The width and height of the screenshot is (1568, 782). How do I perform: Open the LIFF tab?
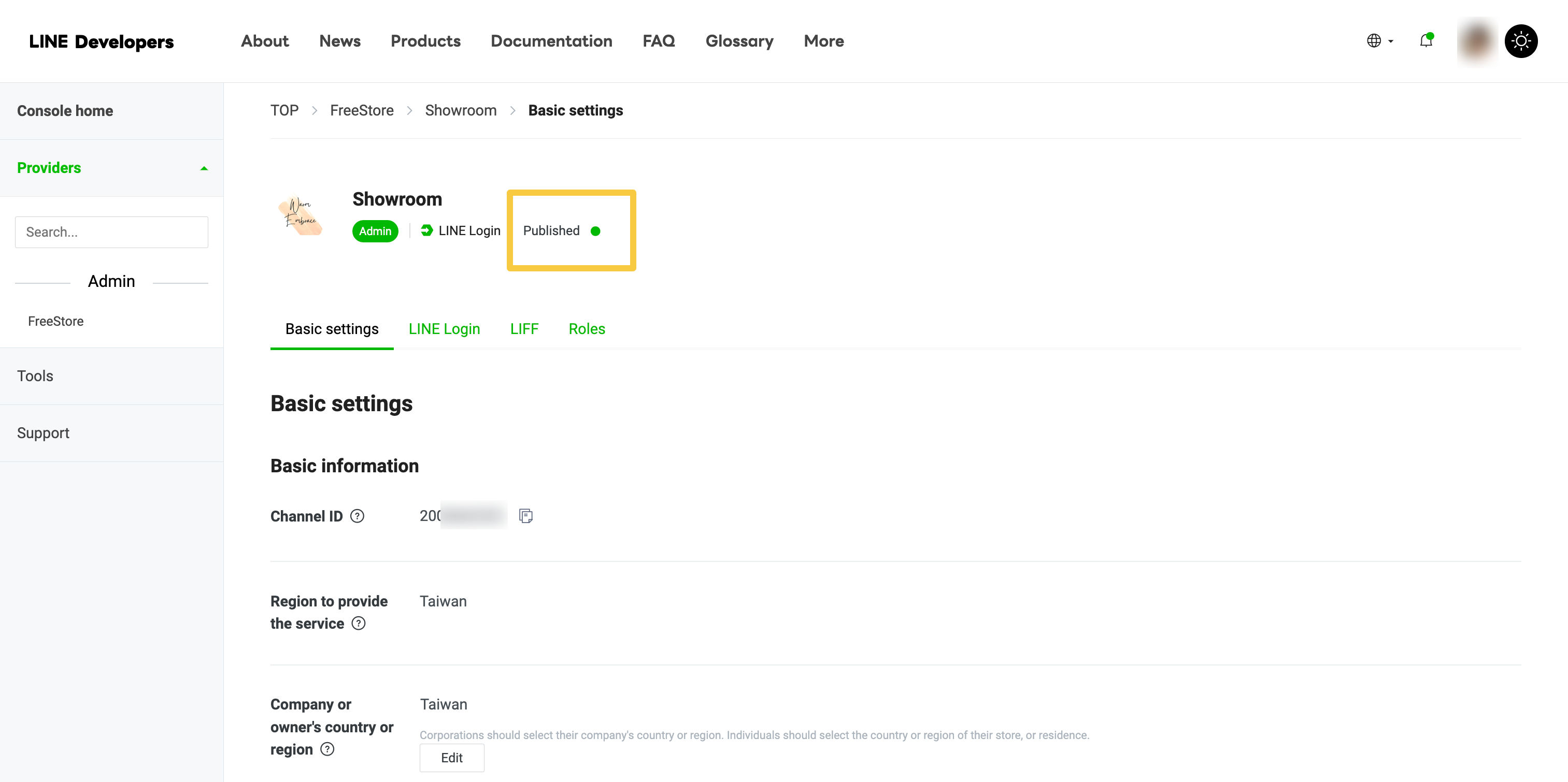click(524, 329)
